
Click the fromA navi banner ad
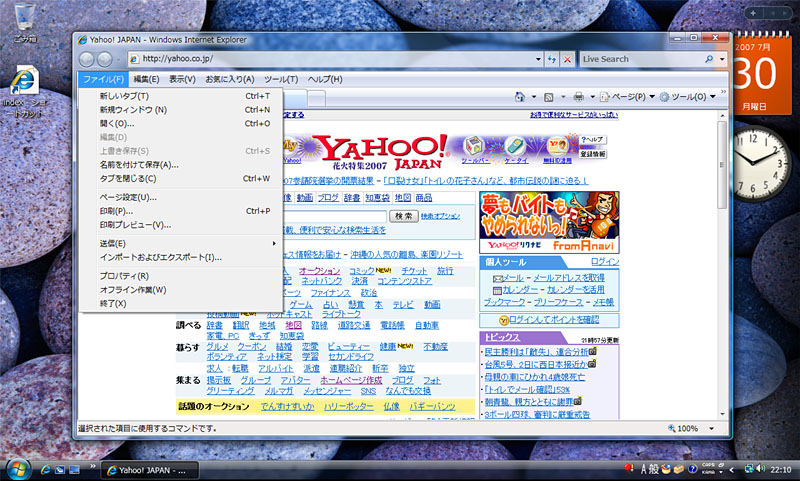549,222
